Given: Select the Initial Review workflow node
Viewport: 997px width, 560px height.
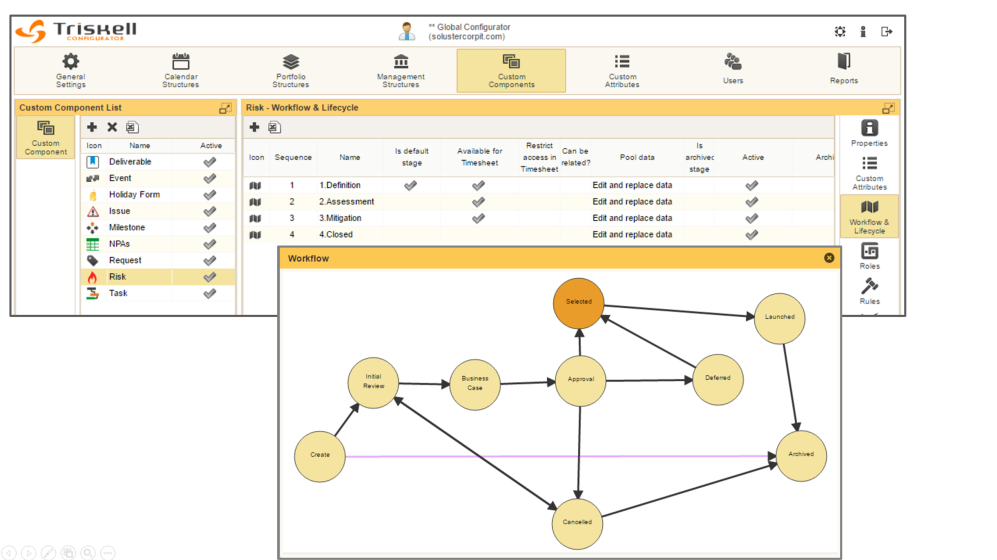Looking at the screenshot, I should [373, 383].
